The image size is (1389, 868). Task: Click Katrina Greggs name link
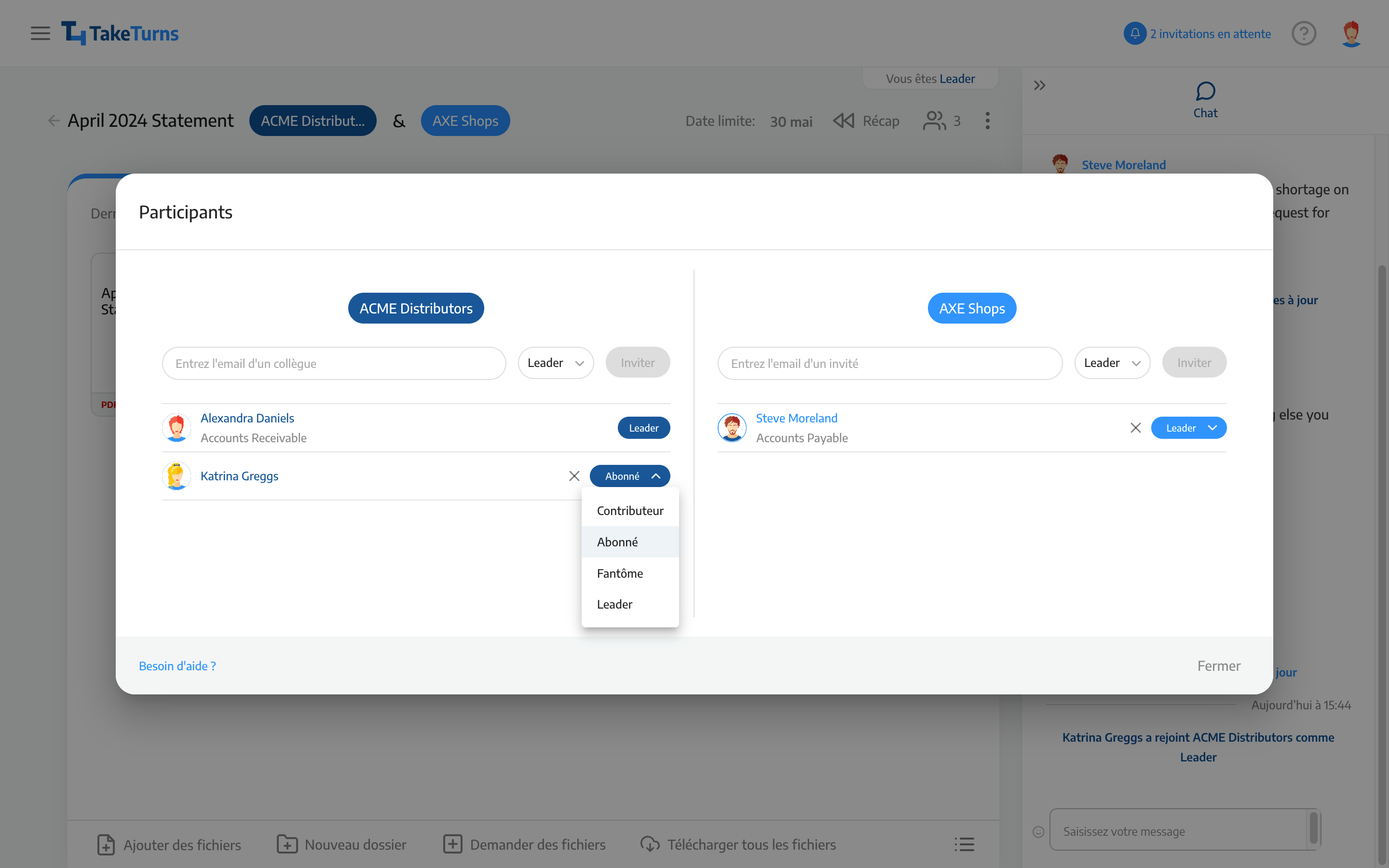point(239,476)
